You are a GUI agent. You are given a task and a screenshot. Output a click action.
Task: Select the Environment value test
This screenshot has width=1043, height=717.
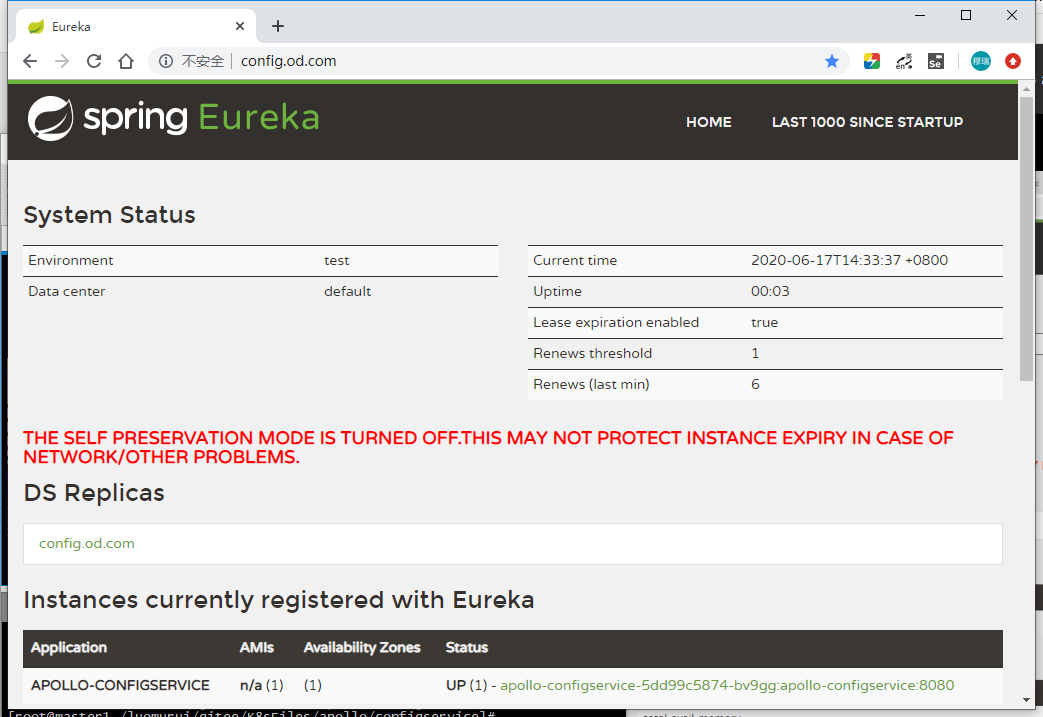(337, 261)
